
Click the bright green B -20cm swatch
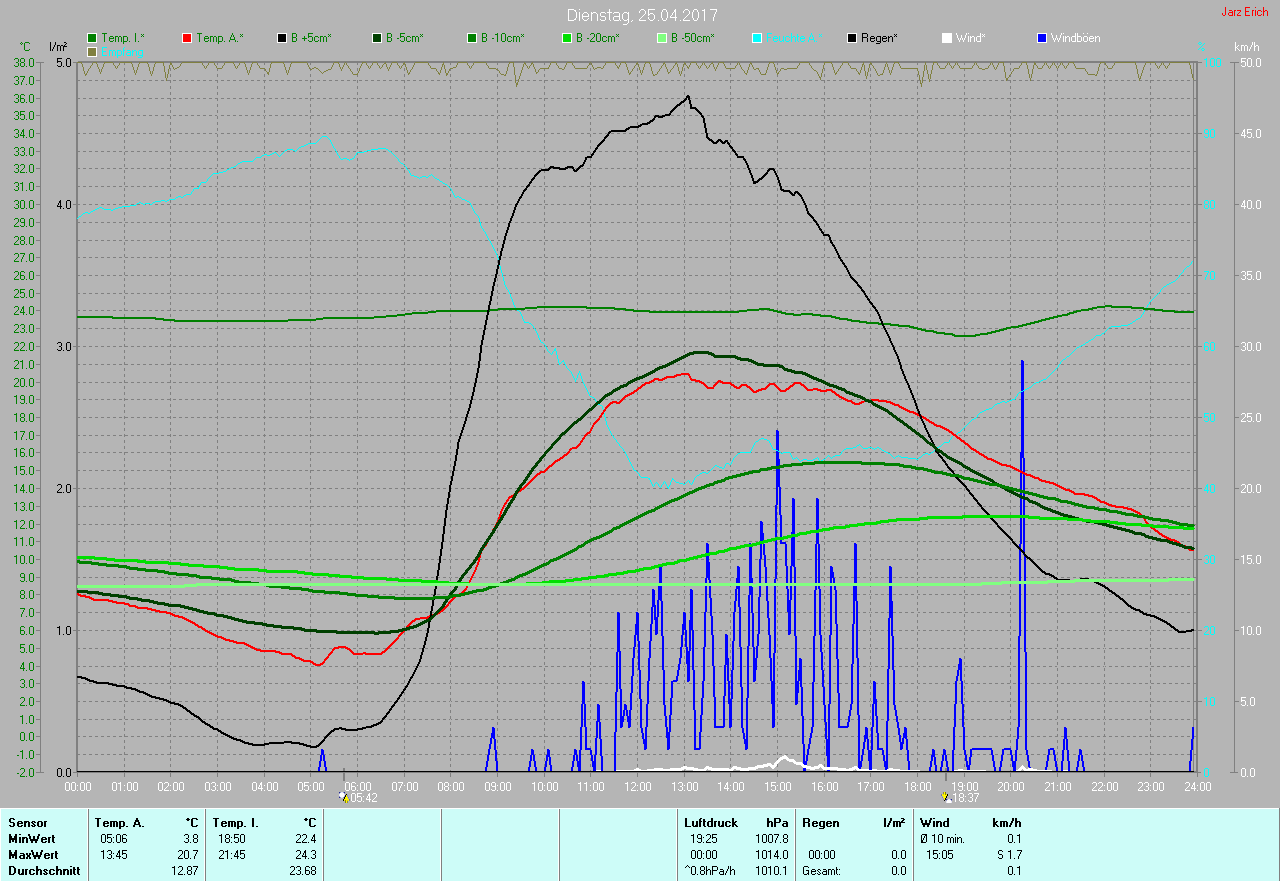point(567,38)
